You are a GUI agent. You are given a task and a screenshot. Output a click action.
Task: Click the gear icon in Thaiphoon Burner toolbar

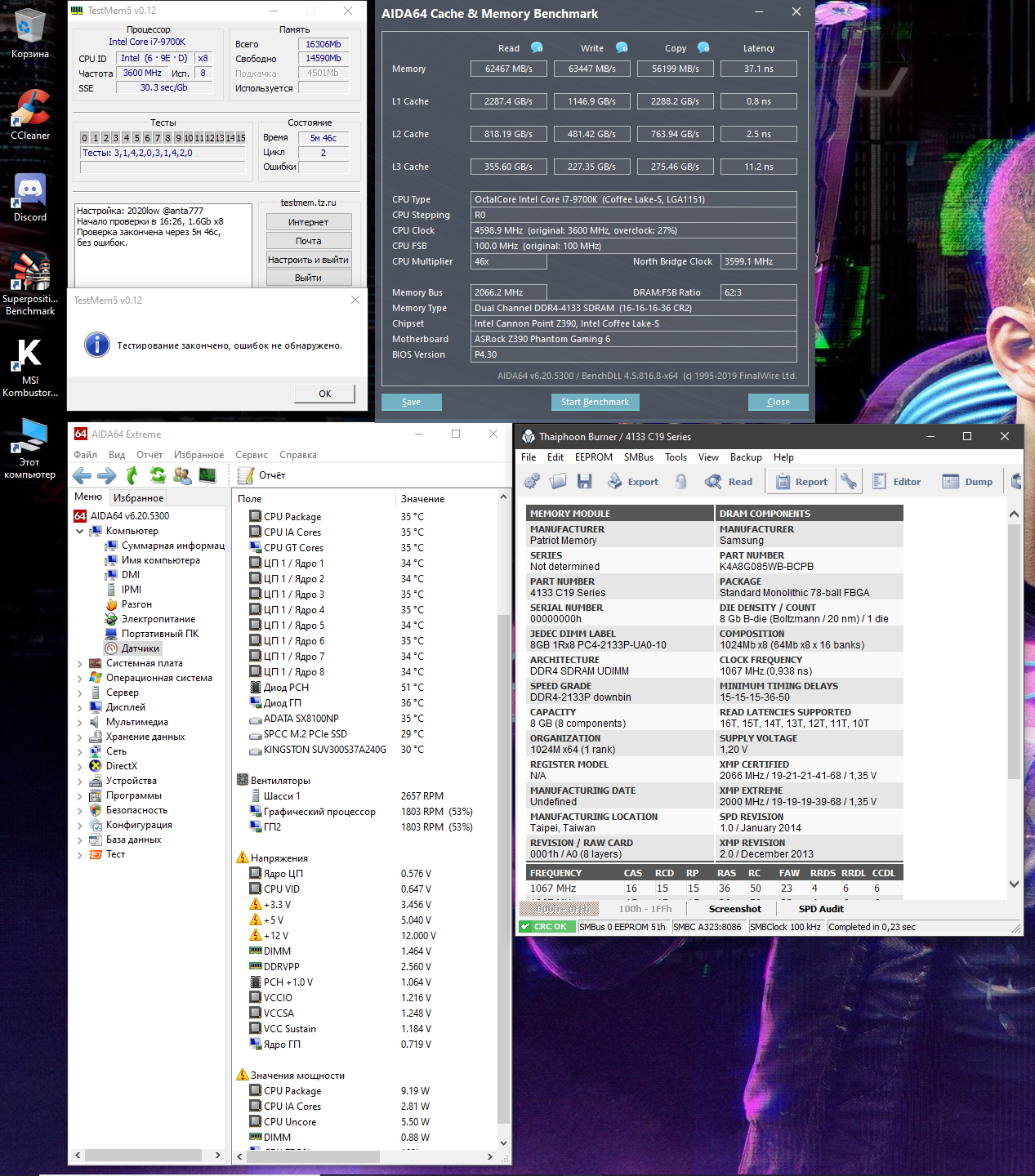(x=532, y=482)
